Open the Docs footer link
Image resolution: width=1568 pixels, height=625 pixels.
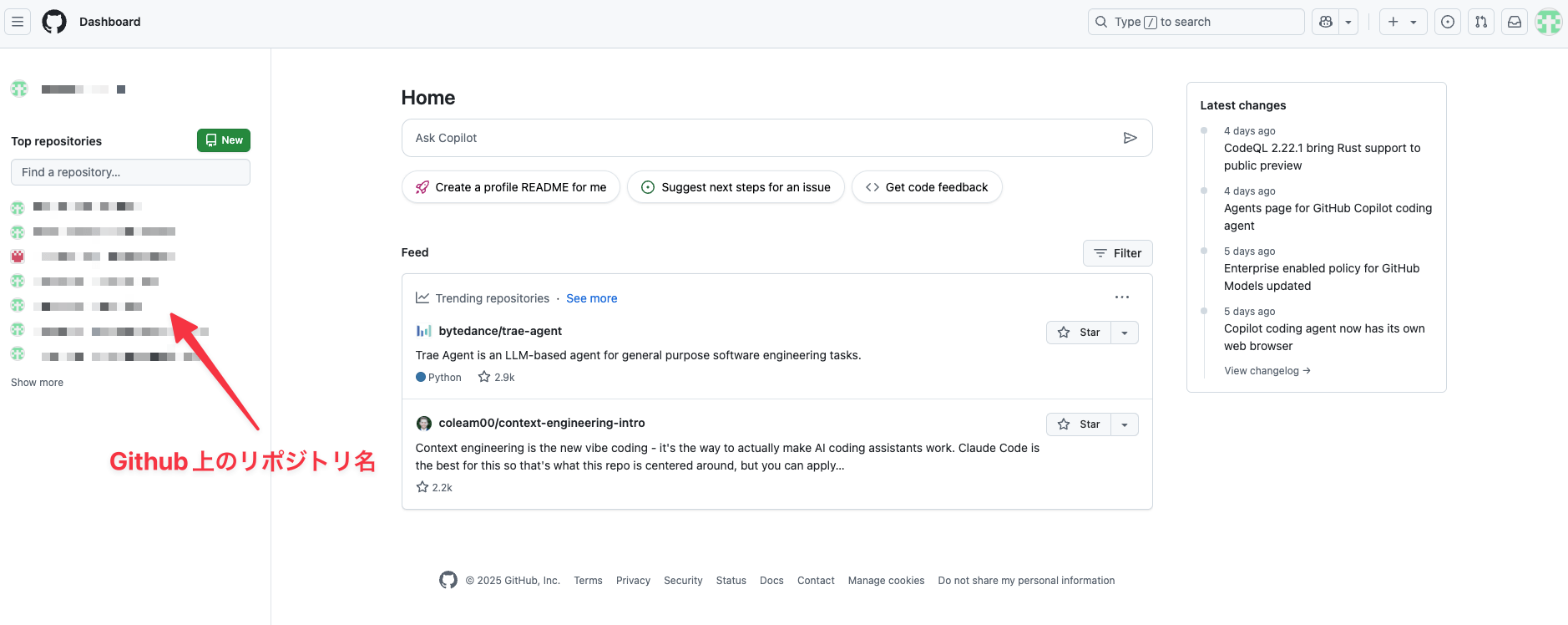tap(771, 581)
